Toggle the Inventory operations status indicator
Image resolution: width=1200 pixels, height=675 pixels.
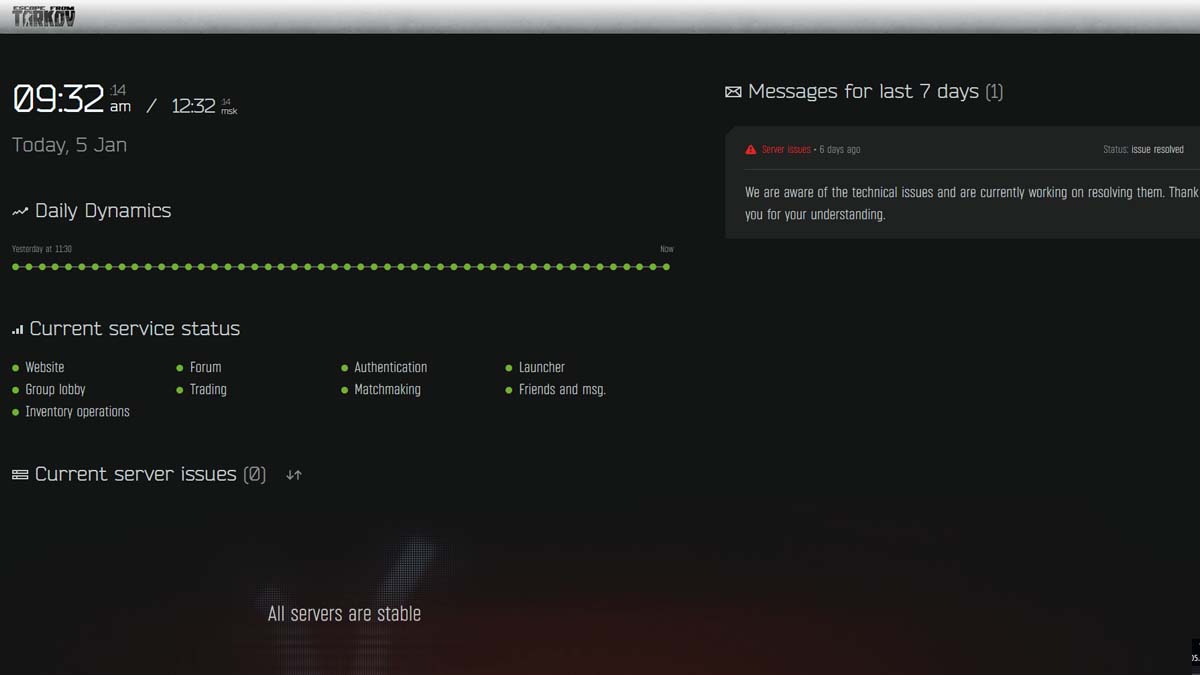click(16, 411)
